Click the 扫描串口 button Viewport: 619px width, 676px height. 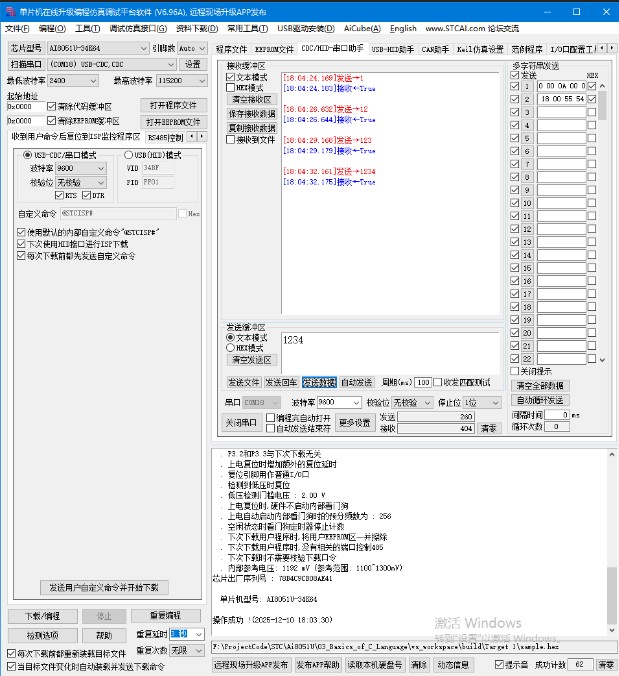[26, 64]
